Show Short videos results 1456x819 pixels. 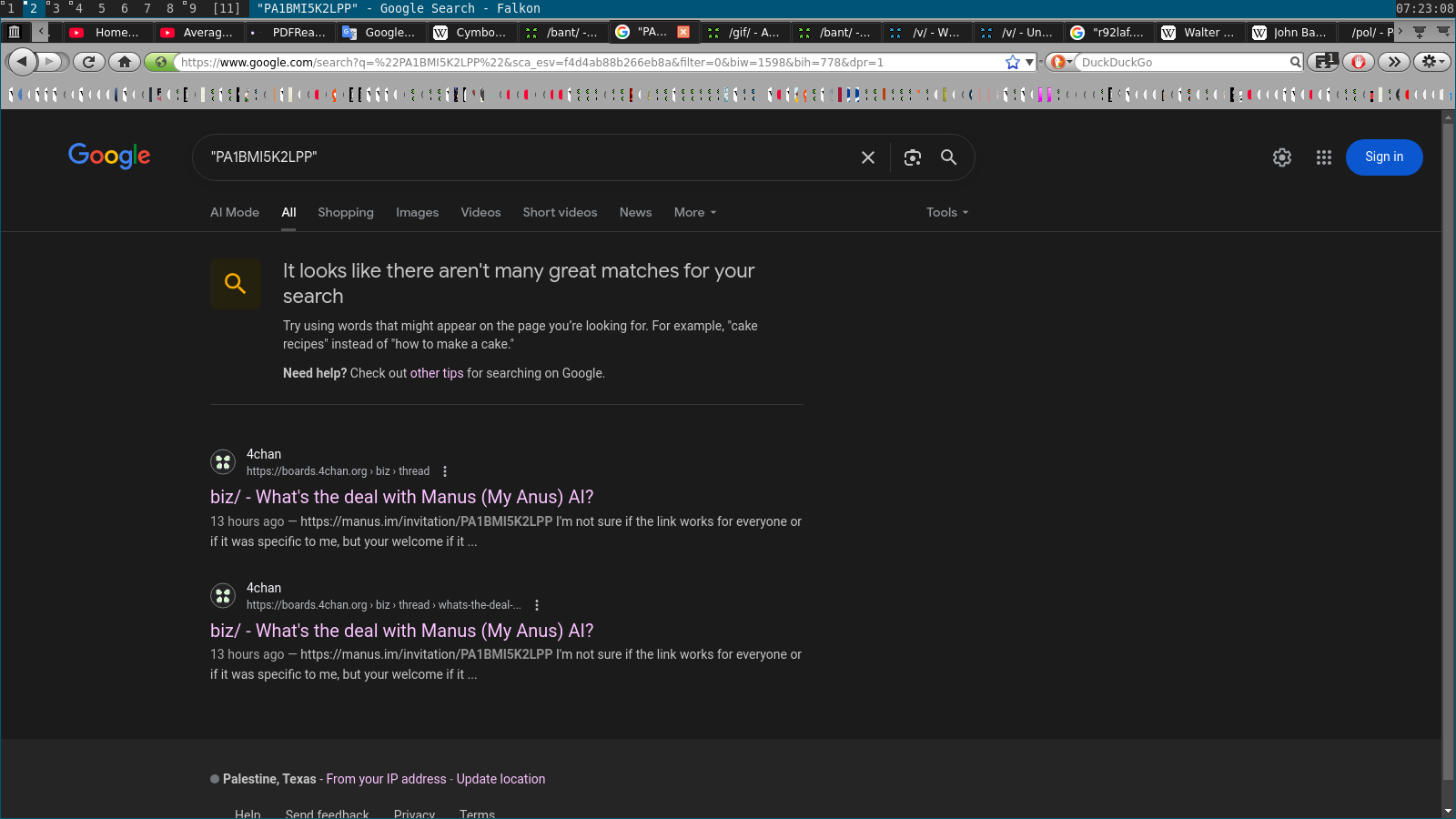click(560, 212)
